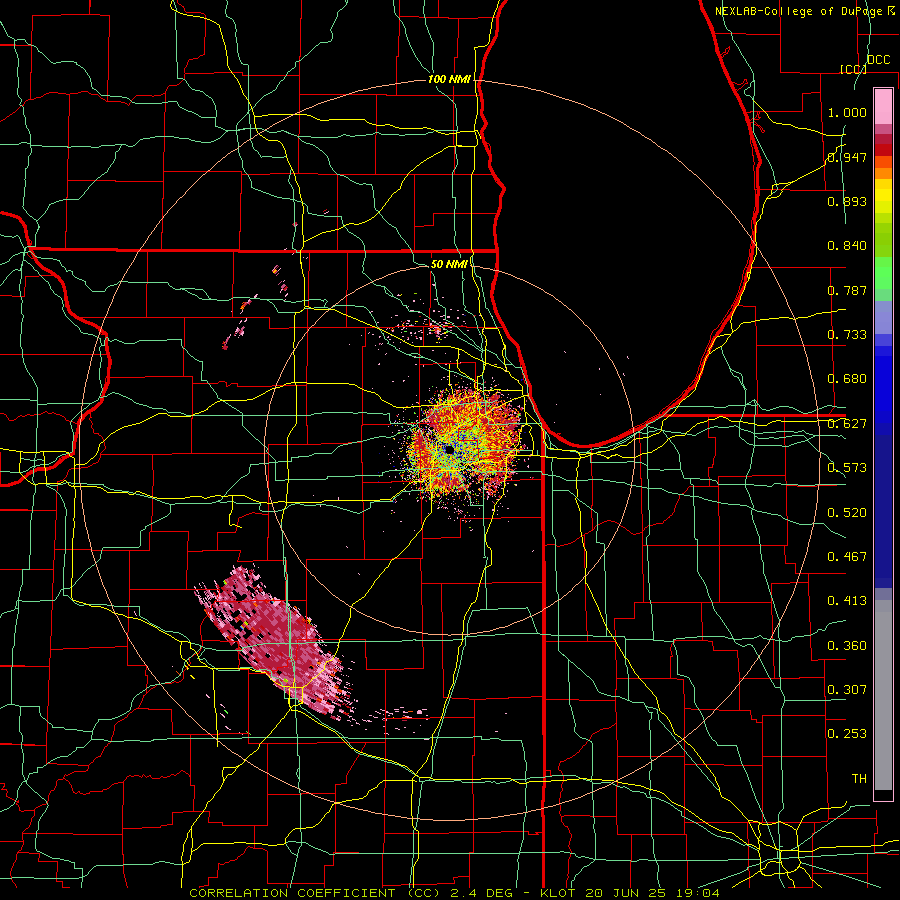This screenshot has height=900, width=900.
Task: Select the 0.787 legend value
Action: click(847, 290)
